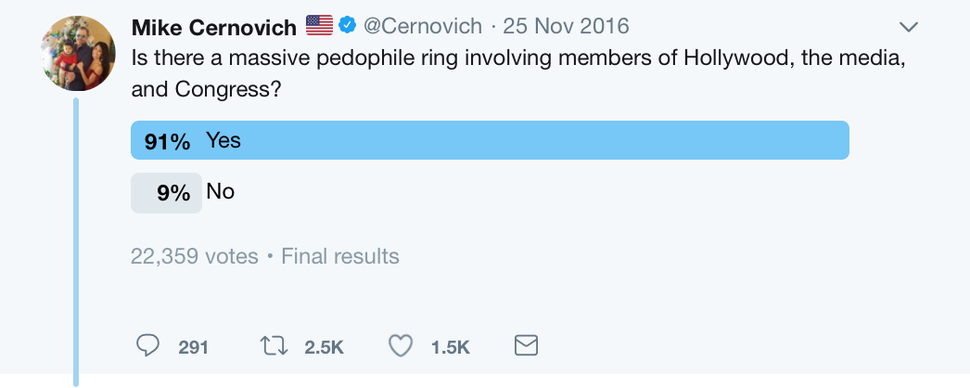Click the 291 replies count
This screenshot has width=970, height=388.
coord(194,348)
